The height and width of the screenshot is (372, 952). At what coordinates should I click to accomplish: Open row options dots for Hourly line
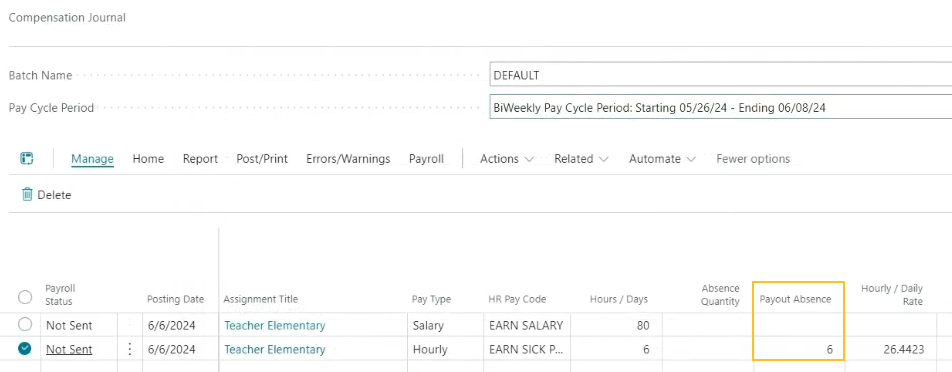point(129,350)
